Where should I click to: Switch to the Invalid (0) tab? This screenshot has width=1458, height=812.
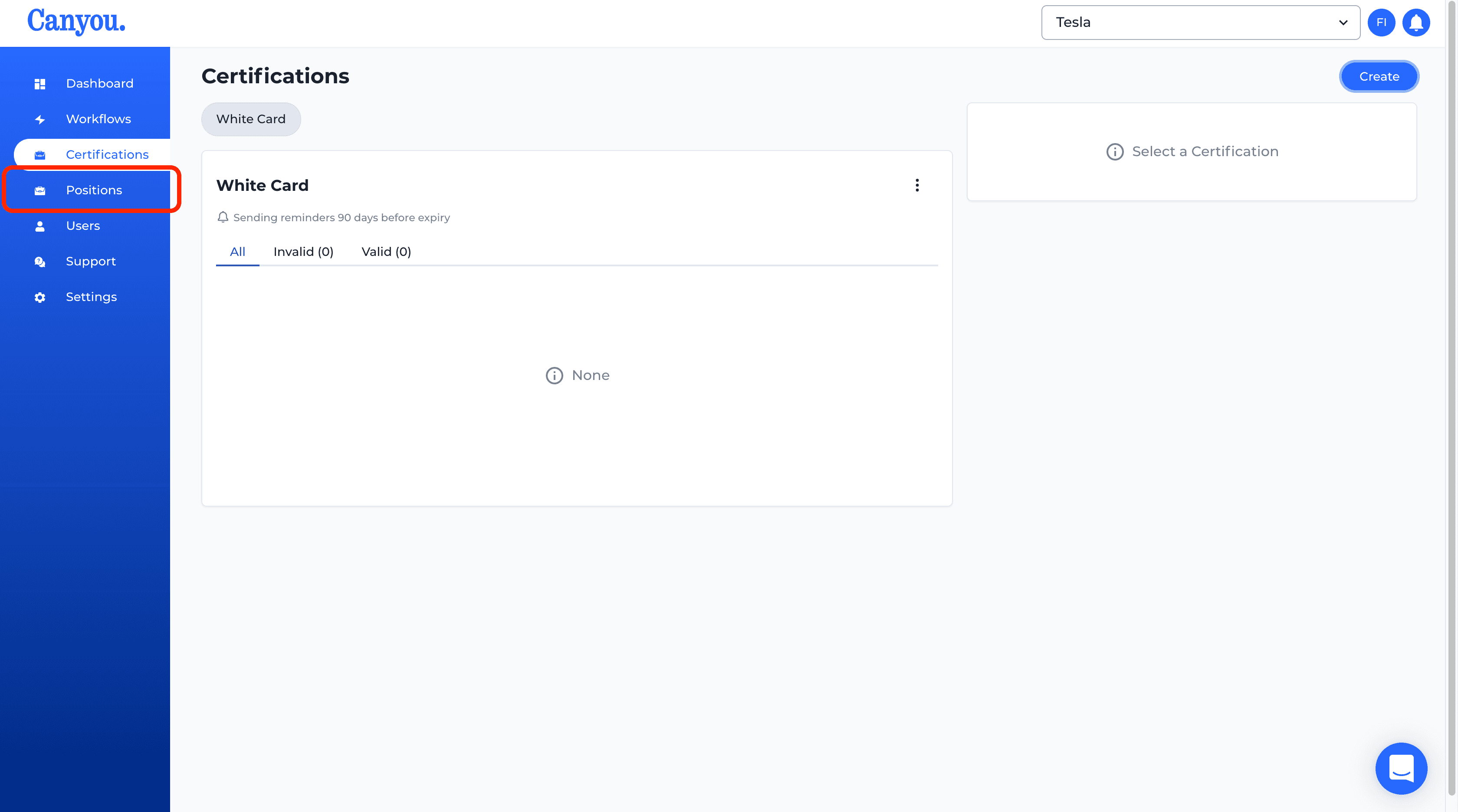(x=303, y=252)
